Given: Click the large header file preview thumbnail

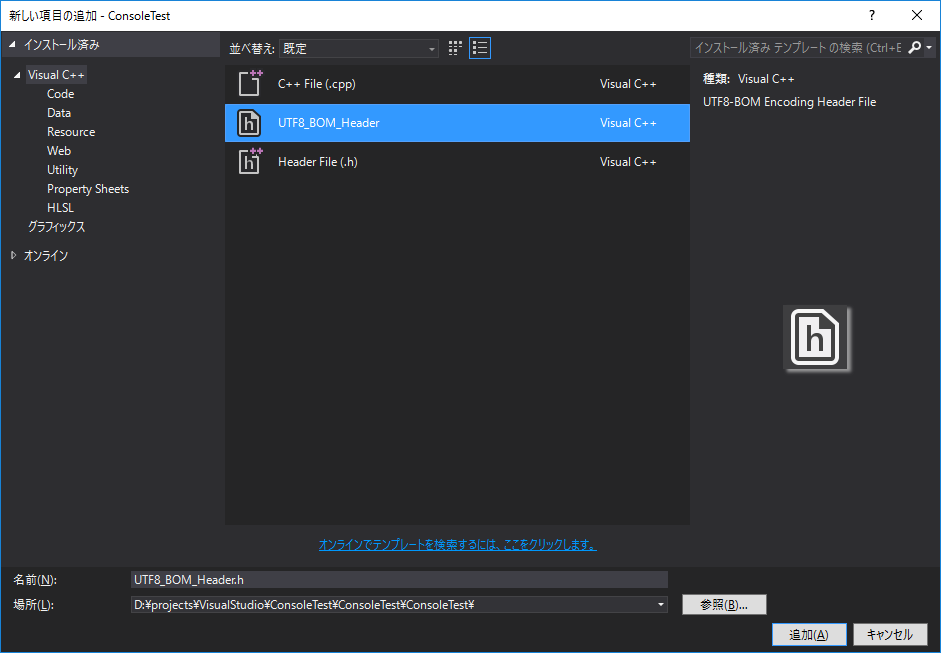Looking at the screenshot, I should pyautogui.click(x=816, y=340).
